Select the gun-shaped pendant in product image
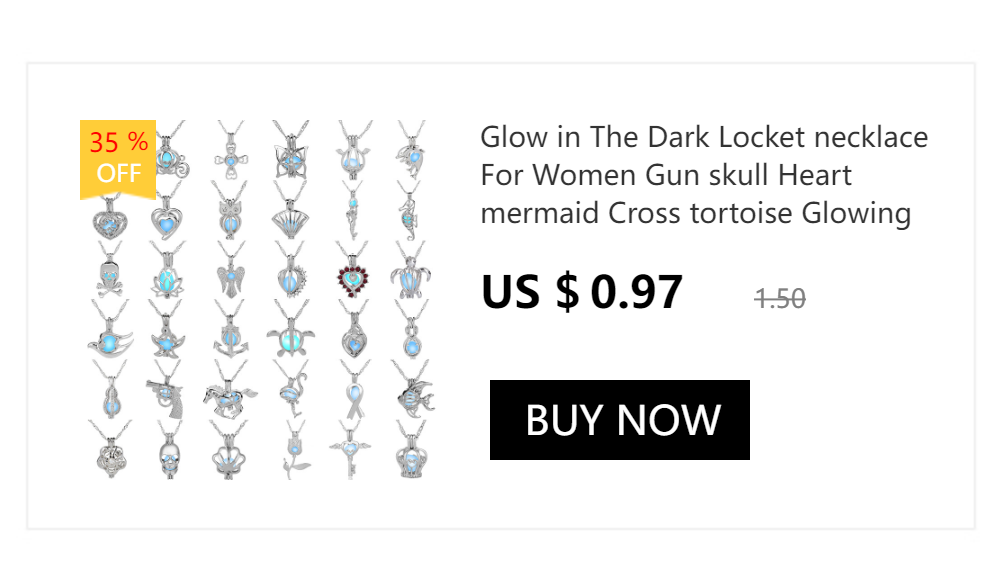The width and height of the screenshot is (1000, 580). tap(165, 392)
